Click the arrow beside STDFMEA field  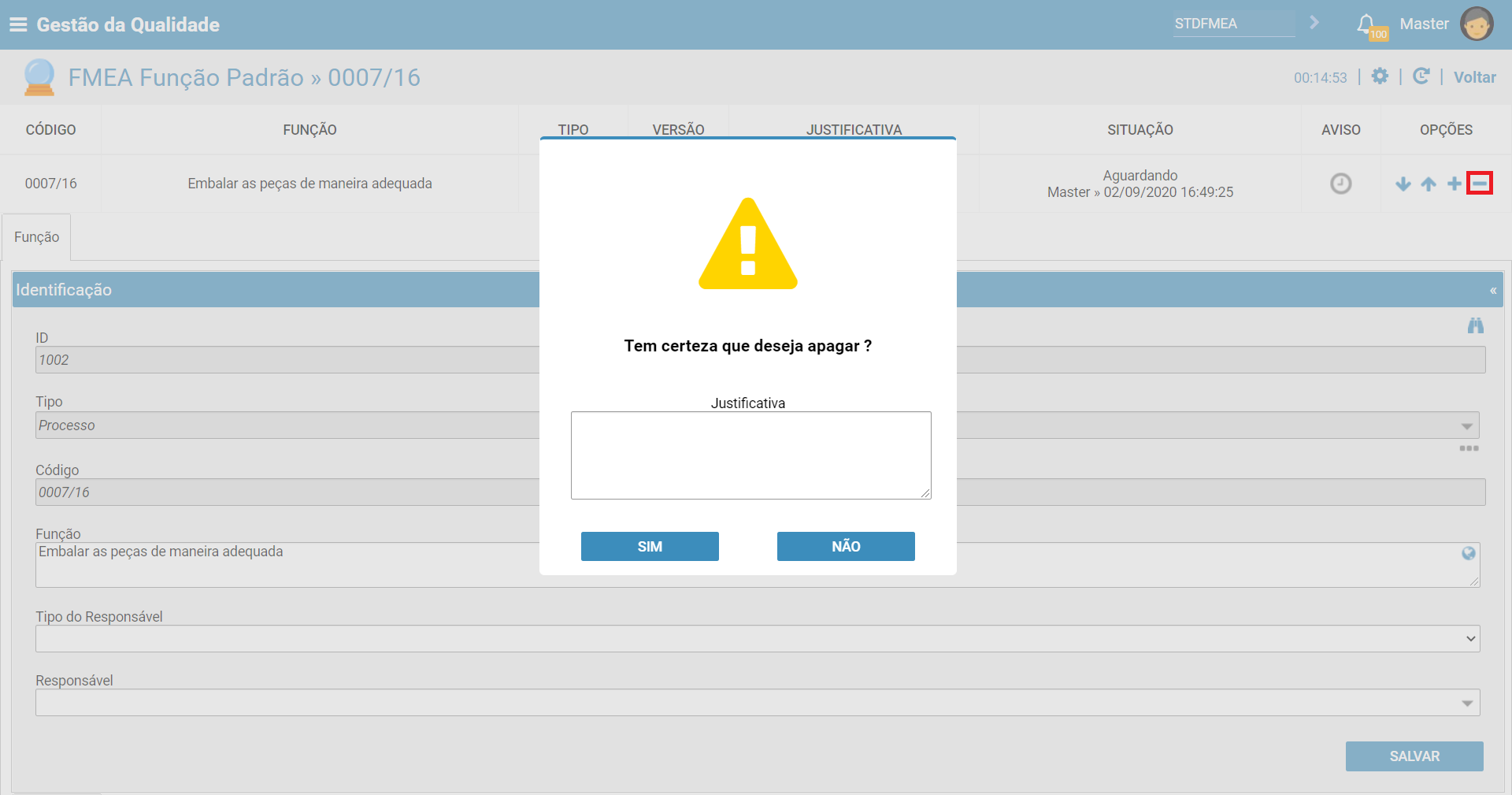click(1314, 23)
